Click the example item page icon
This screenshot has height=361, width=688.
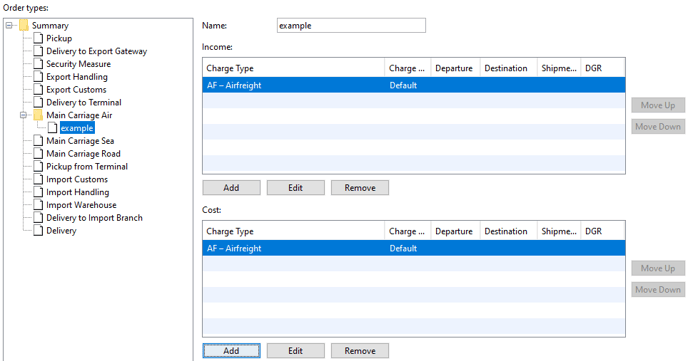point(53,128)
